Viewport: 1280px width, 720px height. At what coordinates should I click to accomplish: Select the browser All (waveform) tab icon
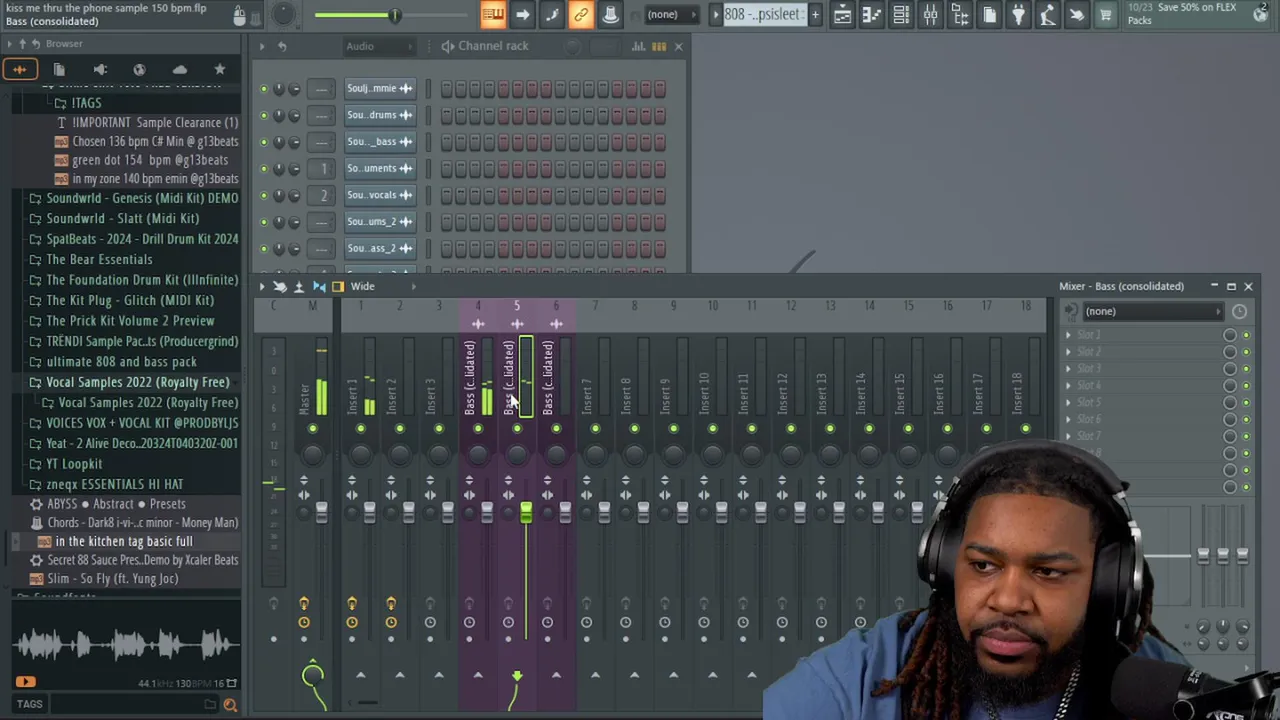click(19, 69)
